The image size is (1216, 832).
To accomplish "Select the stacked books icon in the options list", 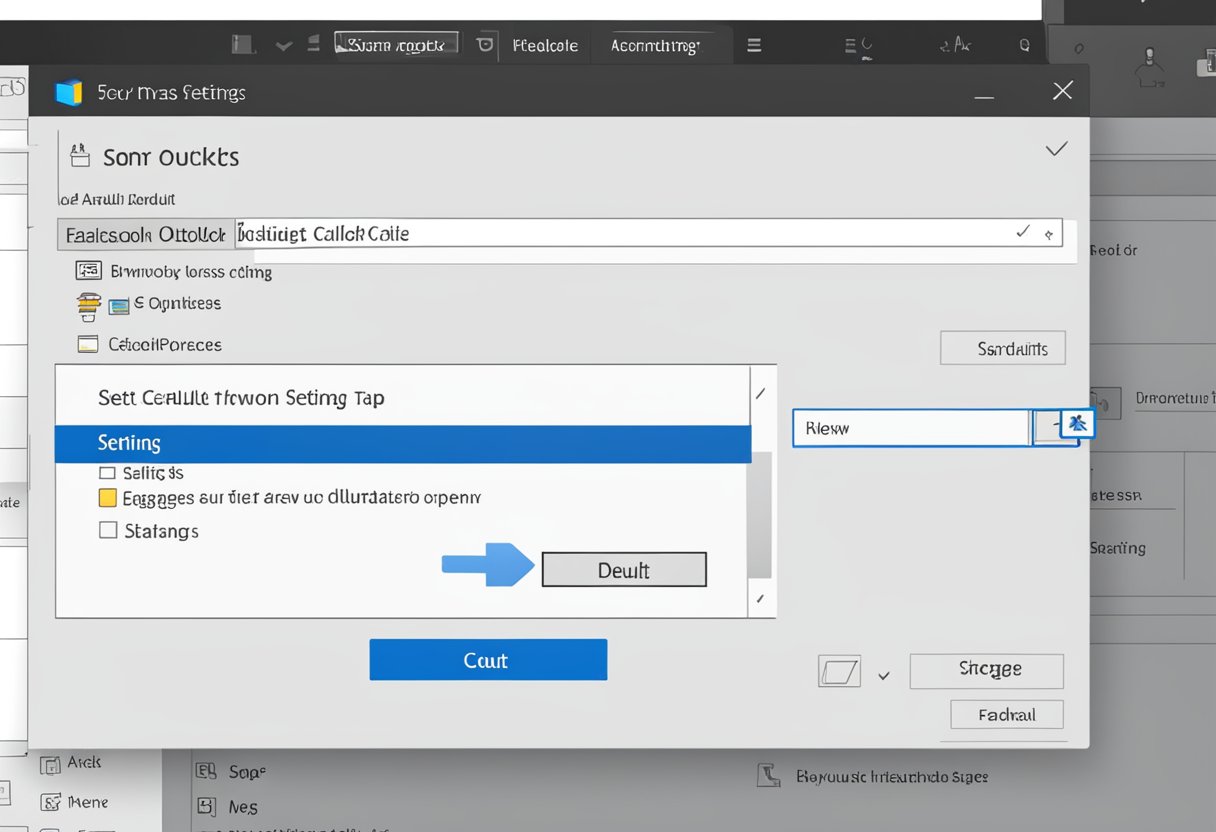I will click(88, 302).
